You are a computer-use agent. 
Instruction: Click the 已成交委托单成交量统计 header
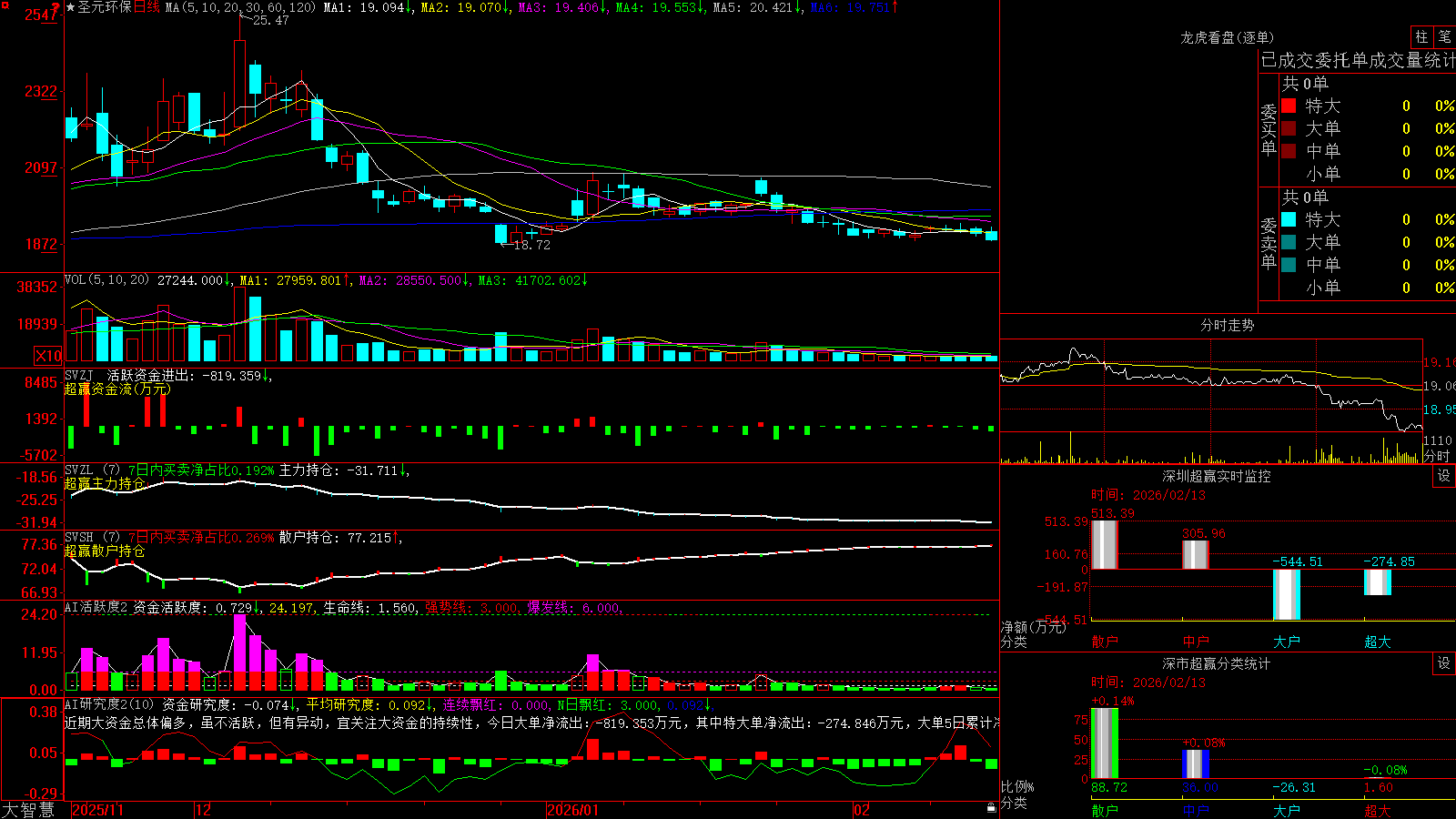1358,60
